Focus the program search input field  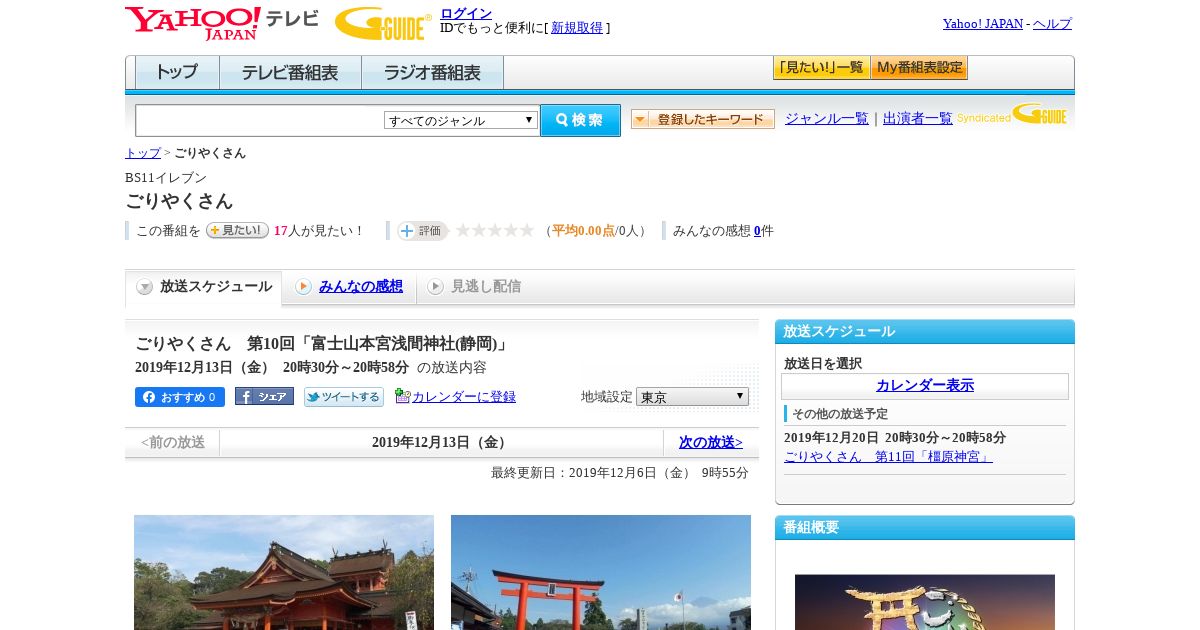coord(260,120)
